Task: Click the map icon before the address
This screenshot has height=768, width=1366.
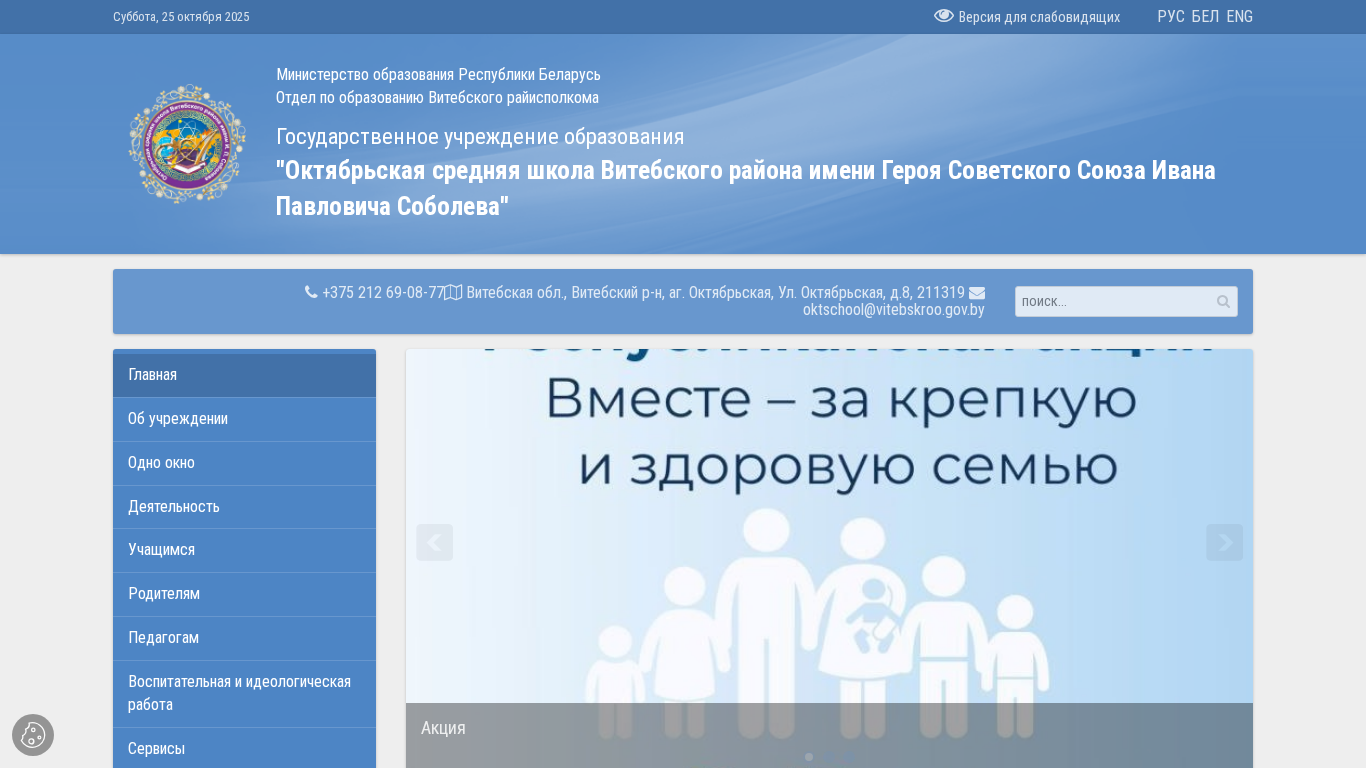Action: (x=453, y=292)
